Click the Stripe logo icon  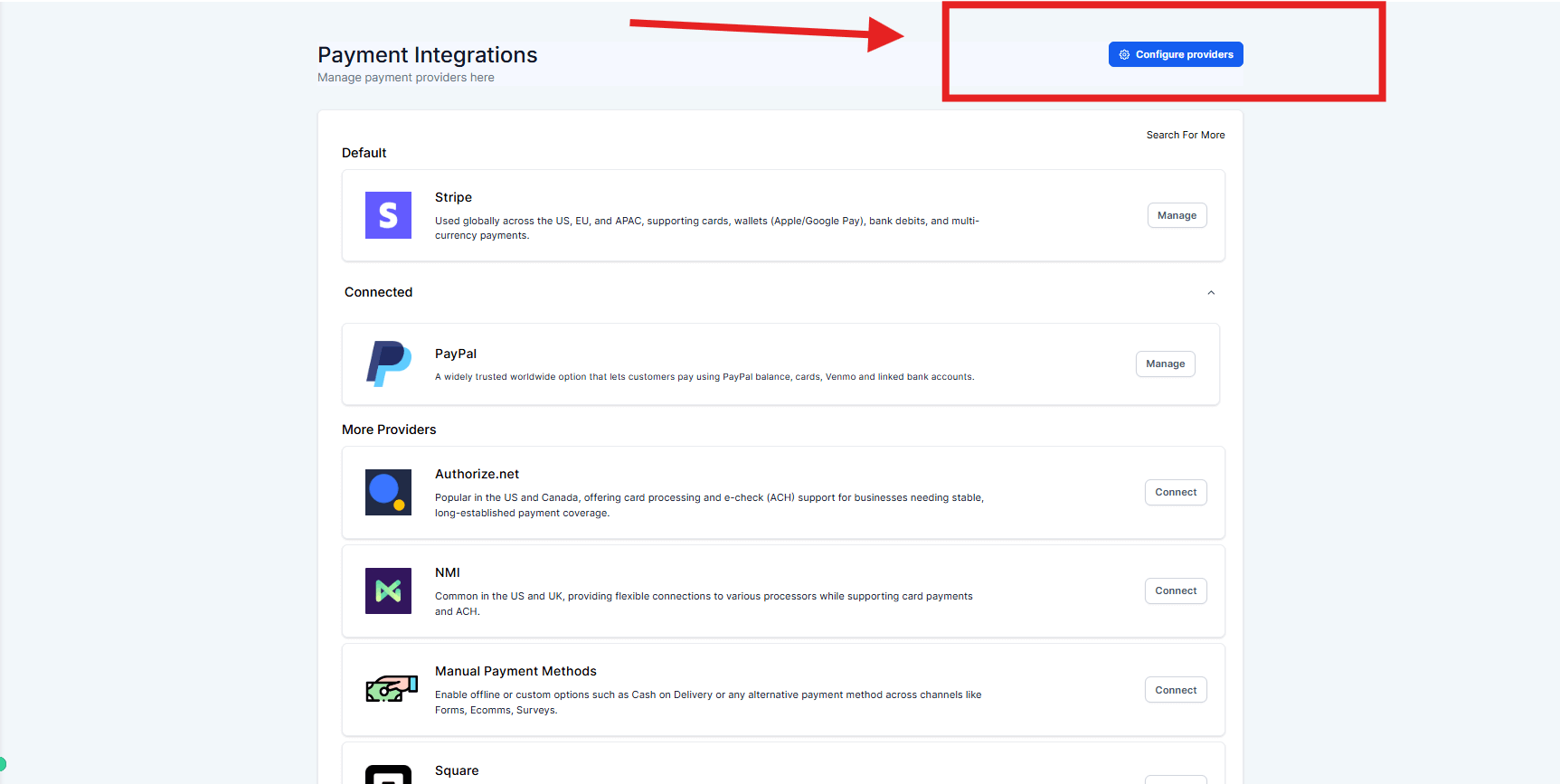point(388,215)
